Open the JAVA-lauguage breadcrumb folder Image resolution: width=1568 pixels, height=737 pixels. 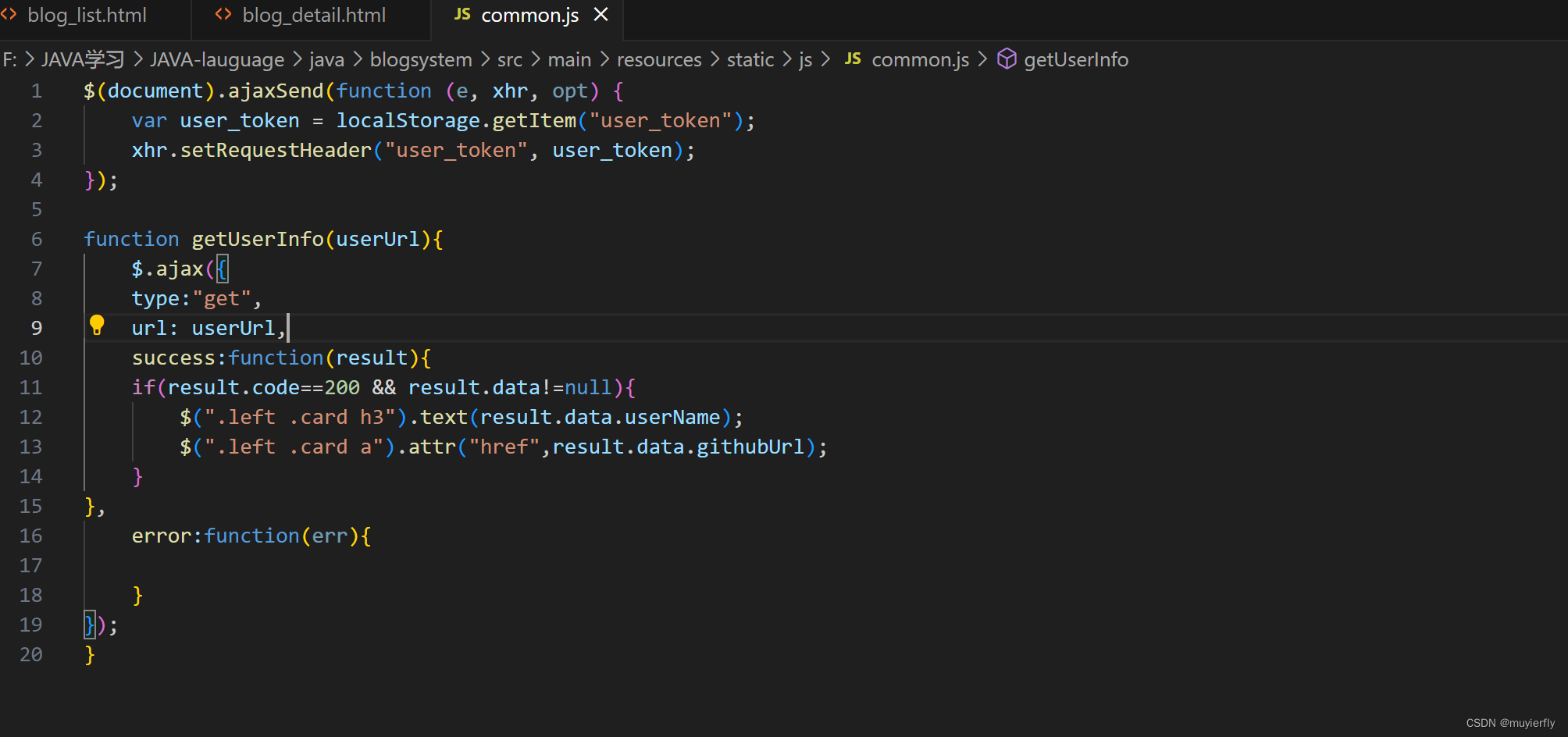pos(217,60)
